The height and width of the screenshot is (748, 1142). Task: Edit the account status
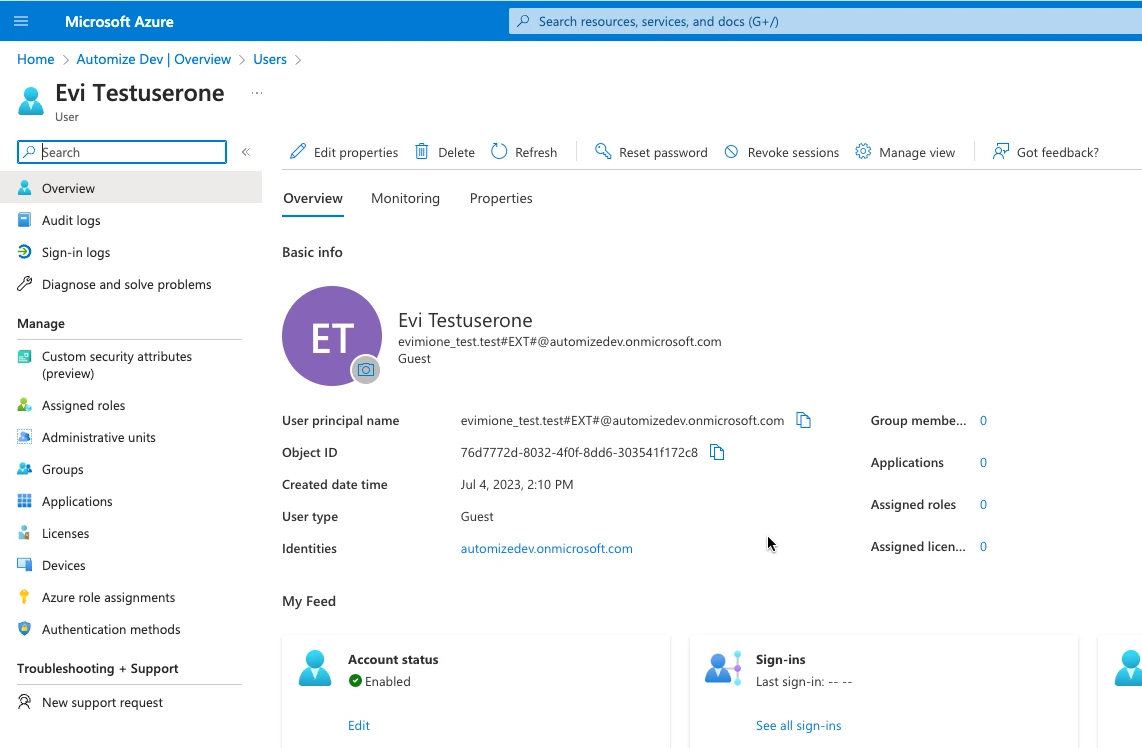[359, 725]
